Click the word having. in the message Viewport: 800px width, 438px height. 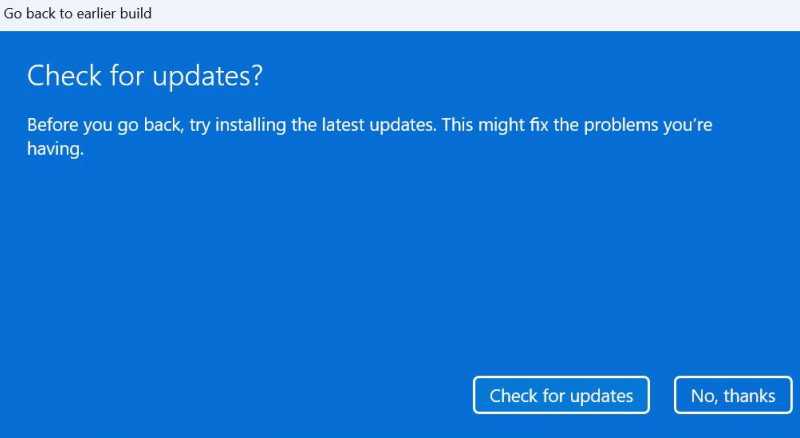click(55, 149)
